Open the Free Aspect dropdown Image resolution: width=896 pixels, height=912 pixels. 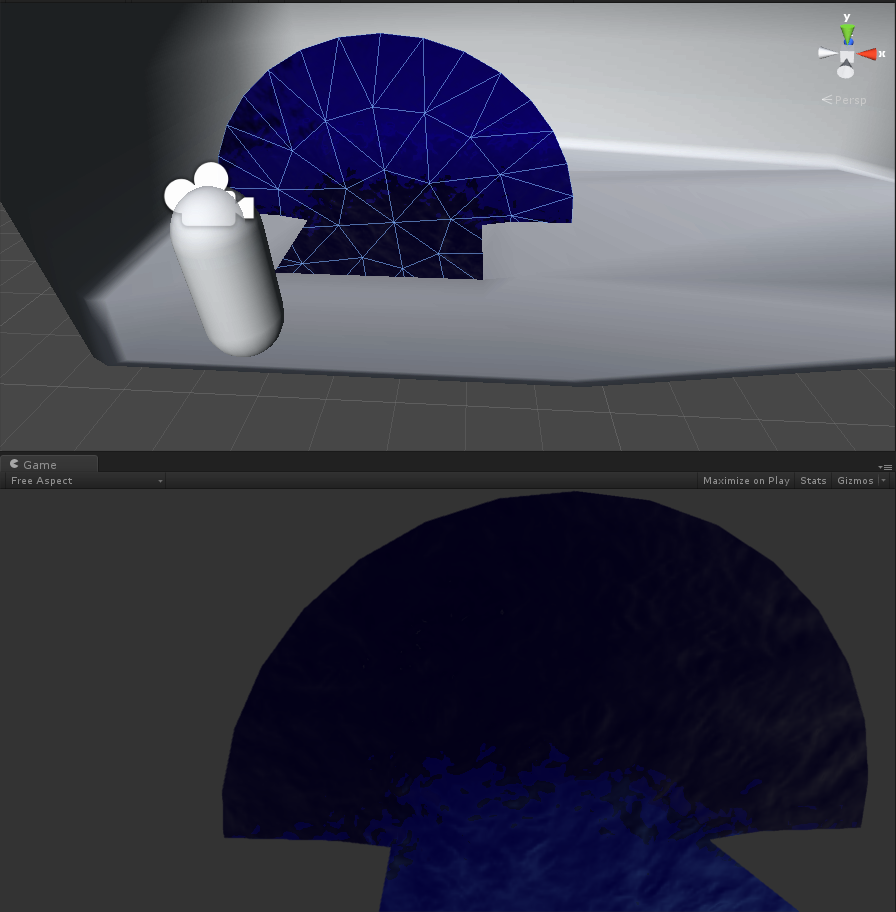click(86, 480)
